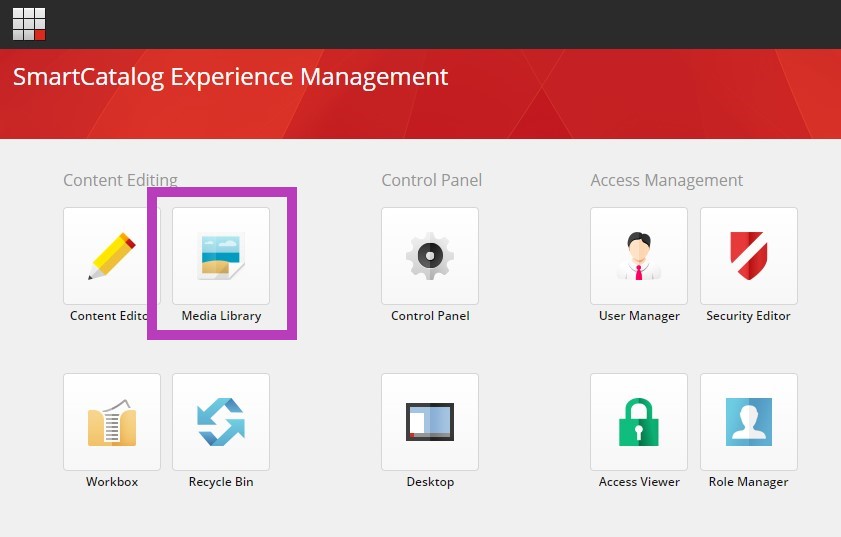Launch the Control Panel gear tile
This screenshot has height=537, width=841.
click(430, 256)
